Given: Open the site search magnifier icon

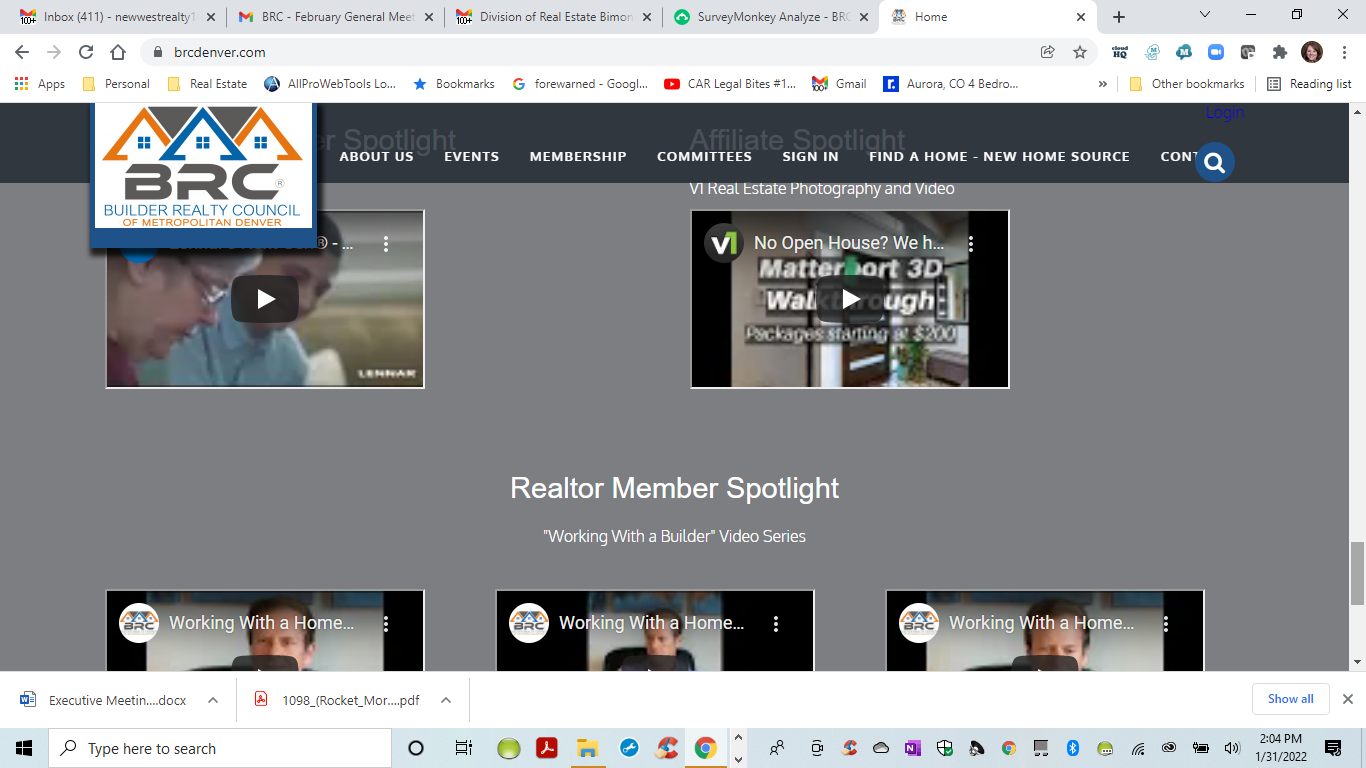Looking at the screenshot, I should tap(1215, 162).
